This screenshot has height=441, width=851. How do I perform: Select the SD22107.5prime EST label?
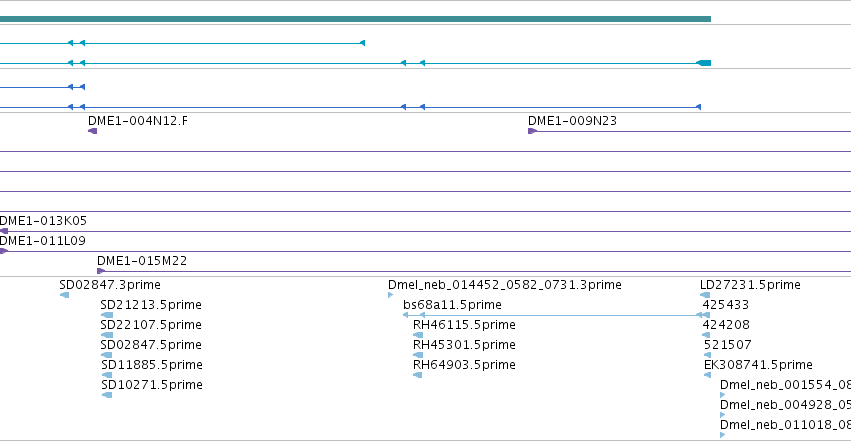pyautogui.click(x=151, y=325)
